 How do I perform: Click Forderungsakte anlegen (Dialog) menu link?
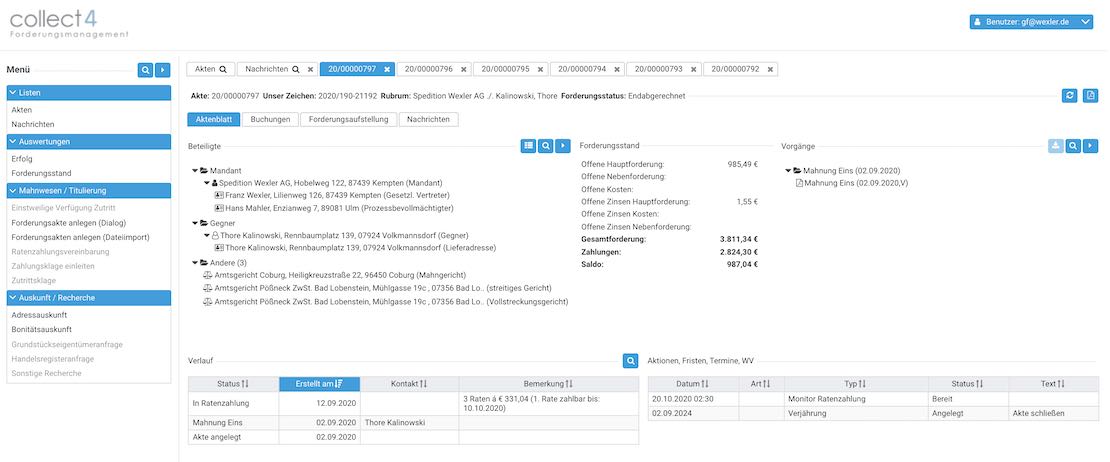pyautogui.click(x=68, y=222)
